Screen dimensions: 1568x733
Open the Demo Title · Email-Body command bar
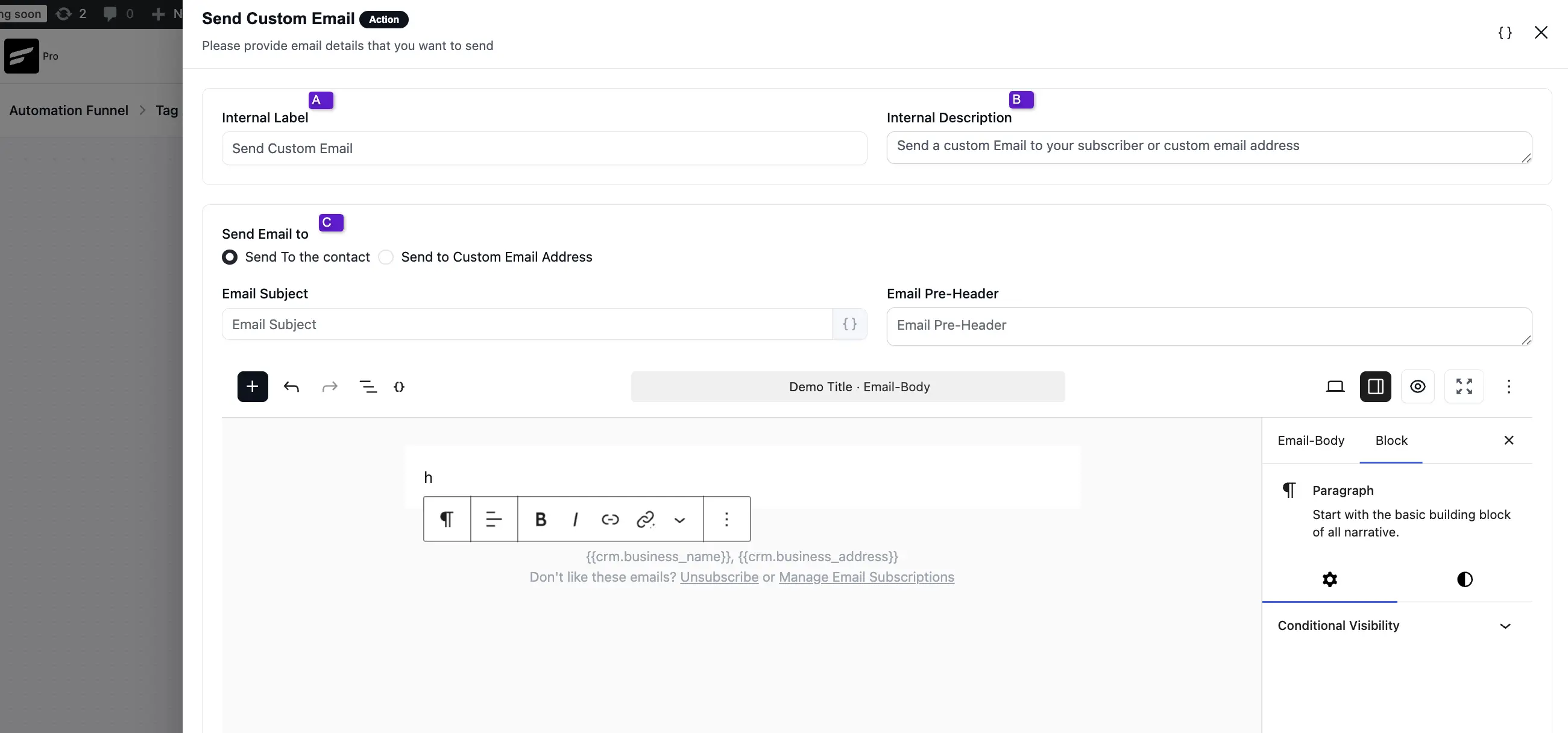coord(848,386)
